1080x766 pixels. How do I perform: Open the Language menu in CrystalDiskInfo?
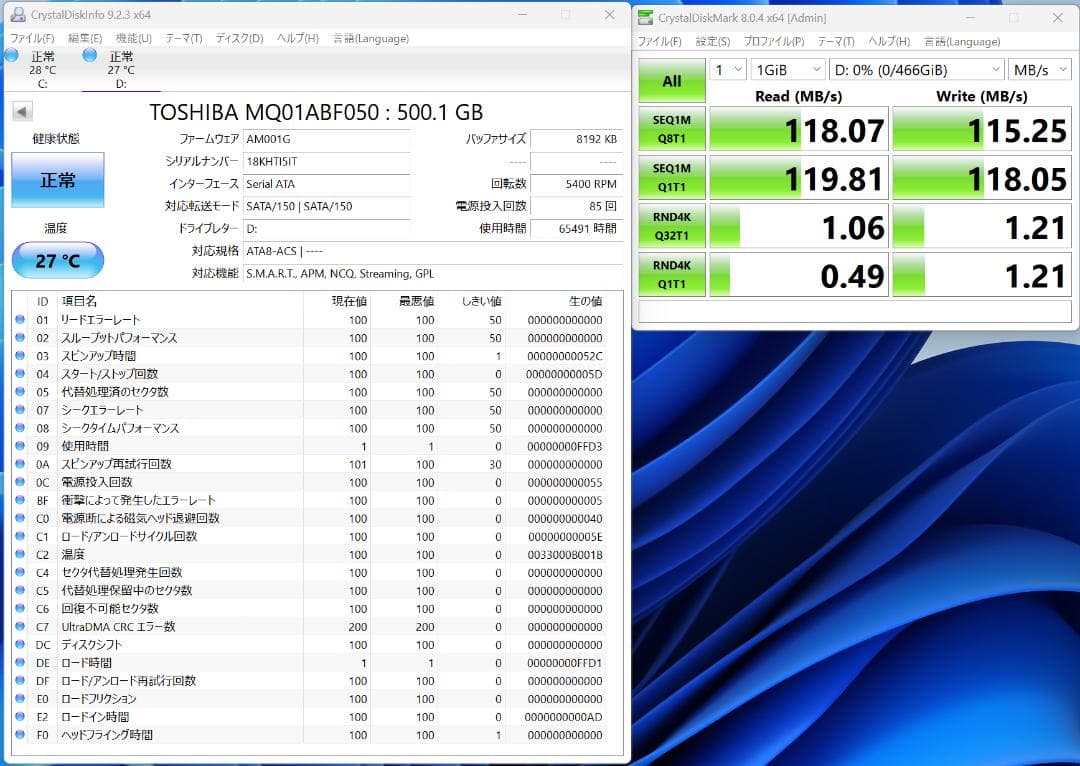coord(371,39)
